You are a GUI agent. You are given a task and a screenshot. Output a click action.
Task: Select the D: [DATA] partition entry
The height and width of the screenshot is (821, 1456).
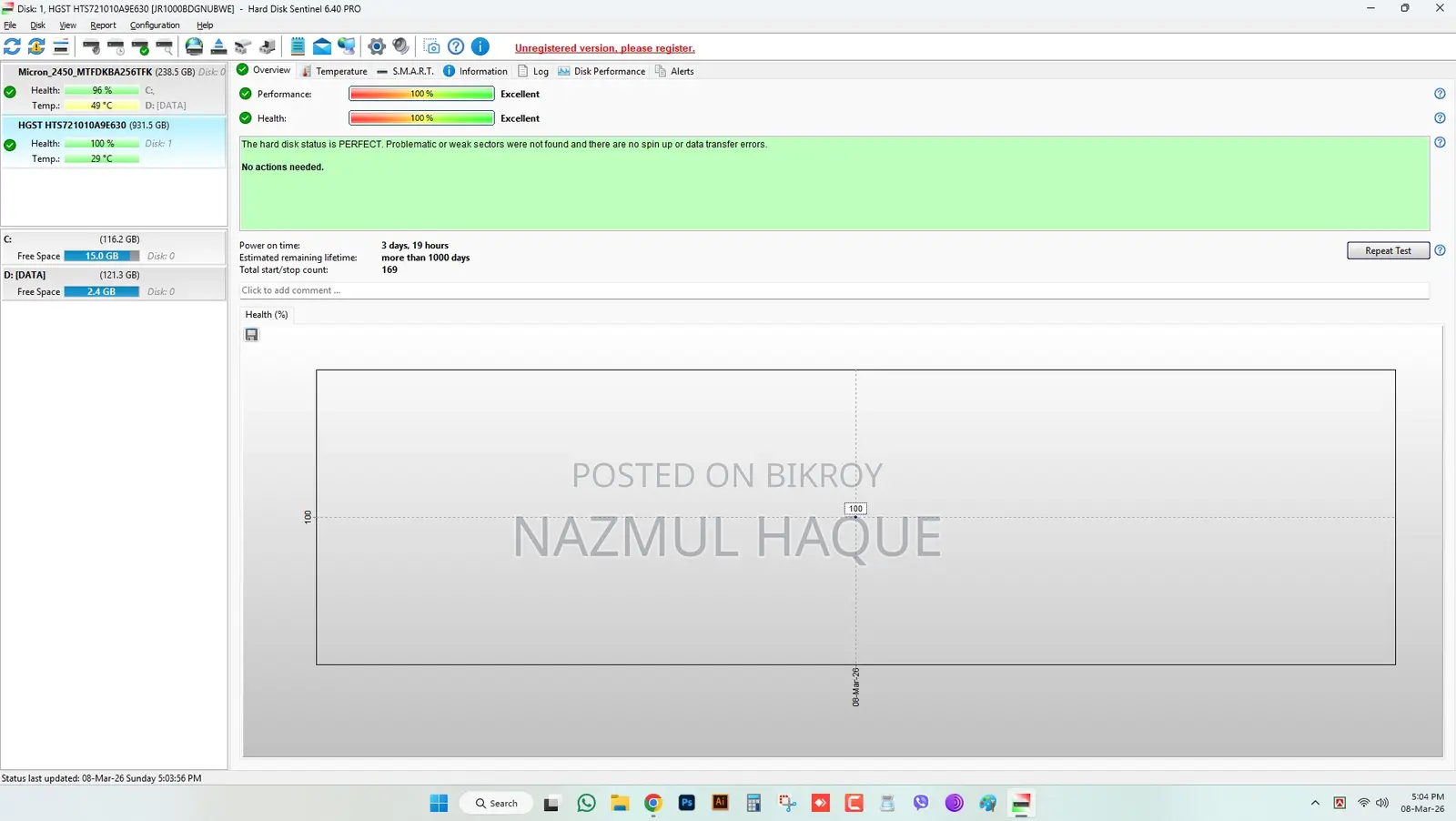tap(114, 283)
